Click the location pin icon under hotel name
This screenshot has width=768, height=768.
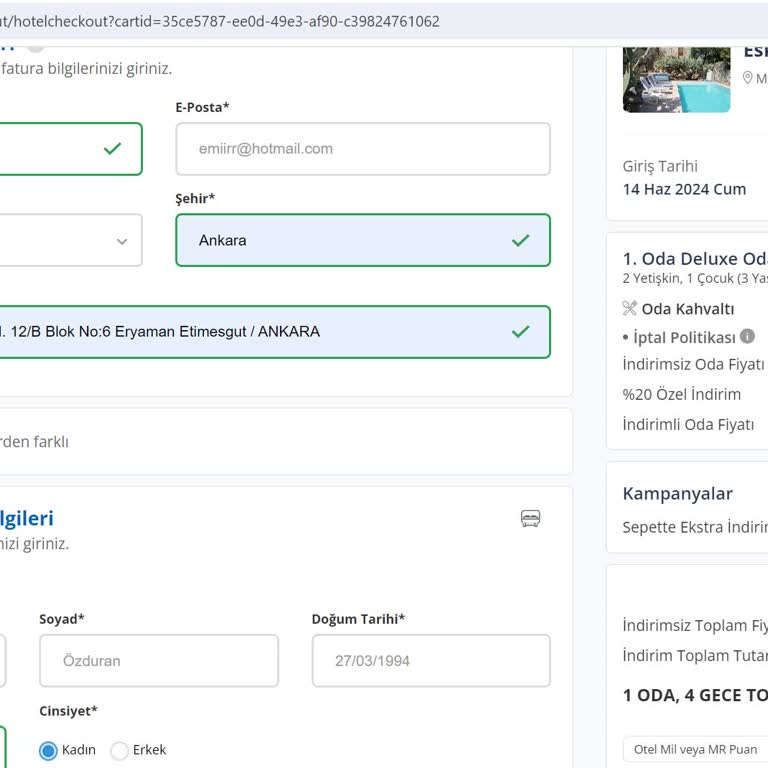pos(747,78)
